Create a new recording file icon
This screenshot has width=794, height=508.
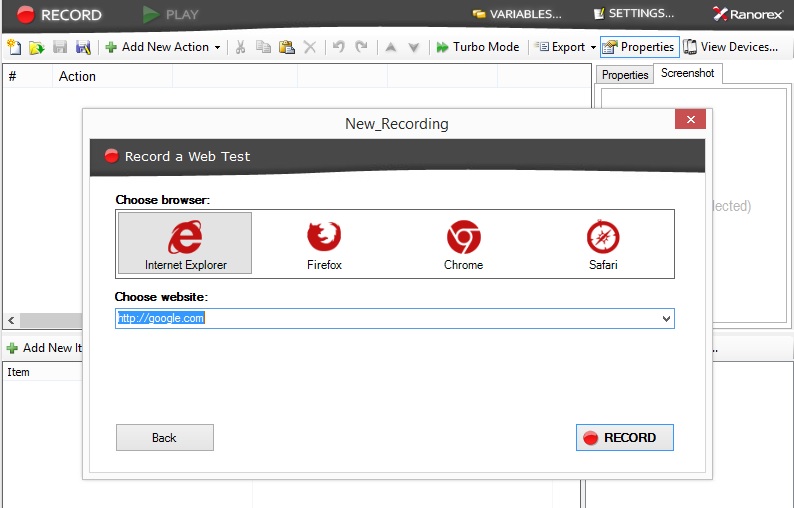click(x=14, y=47)
